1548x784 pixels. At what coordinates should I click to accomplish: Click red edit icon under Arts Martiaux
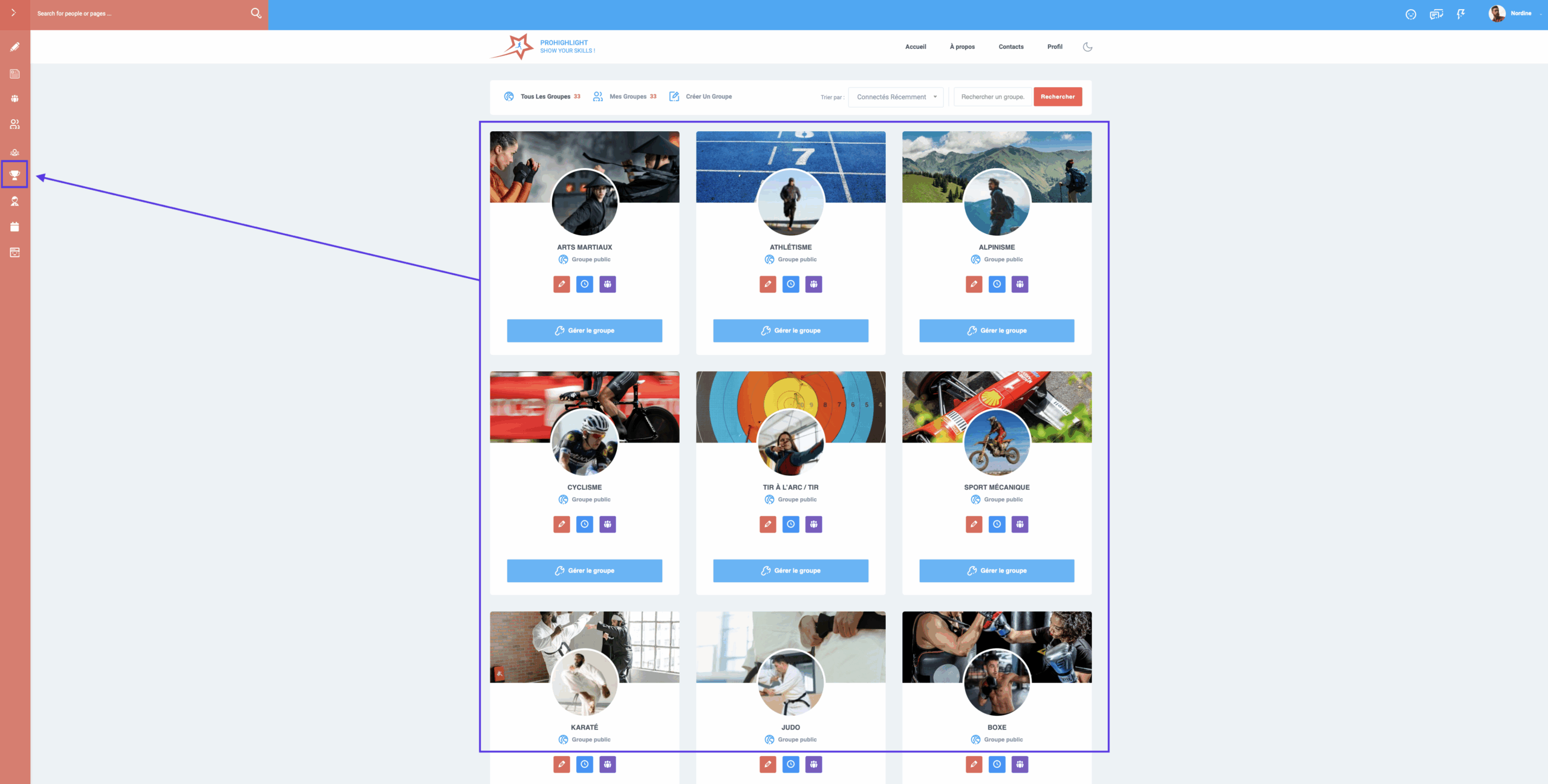[x=561, y=284]
